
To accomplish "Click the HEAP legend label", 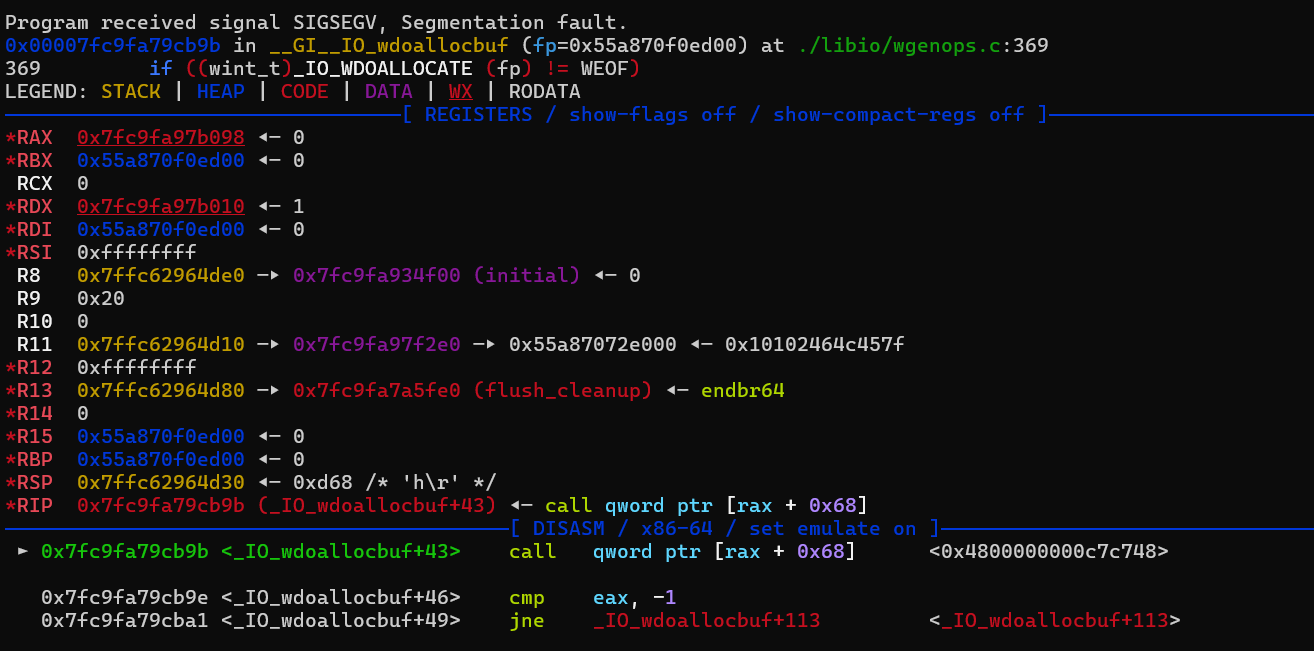I will click(220, 92).
